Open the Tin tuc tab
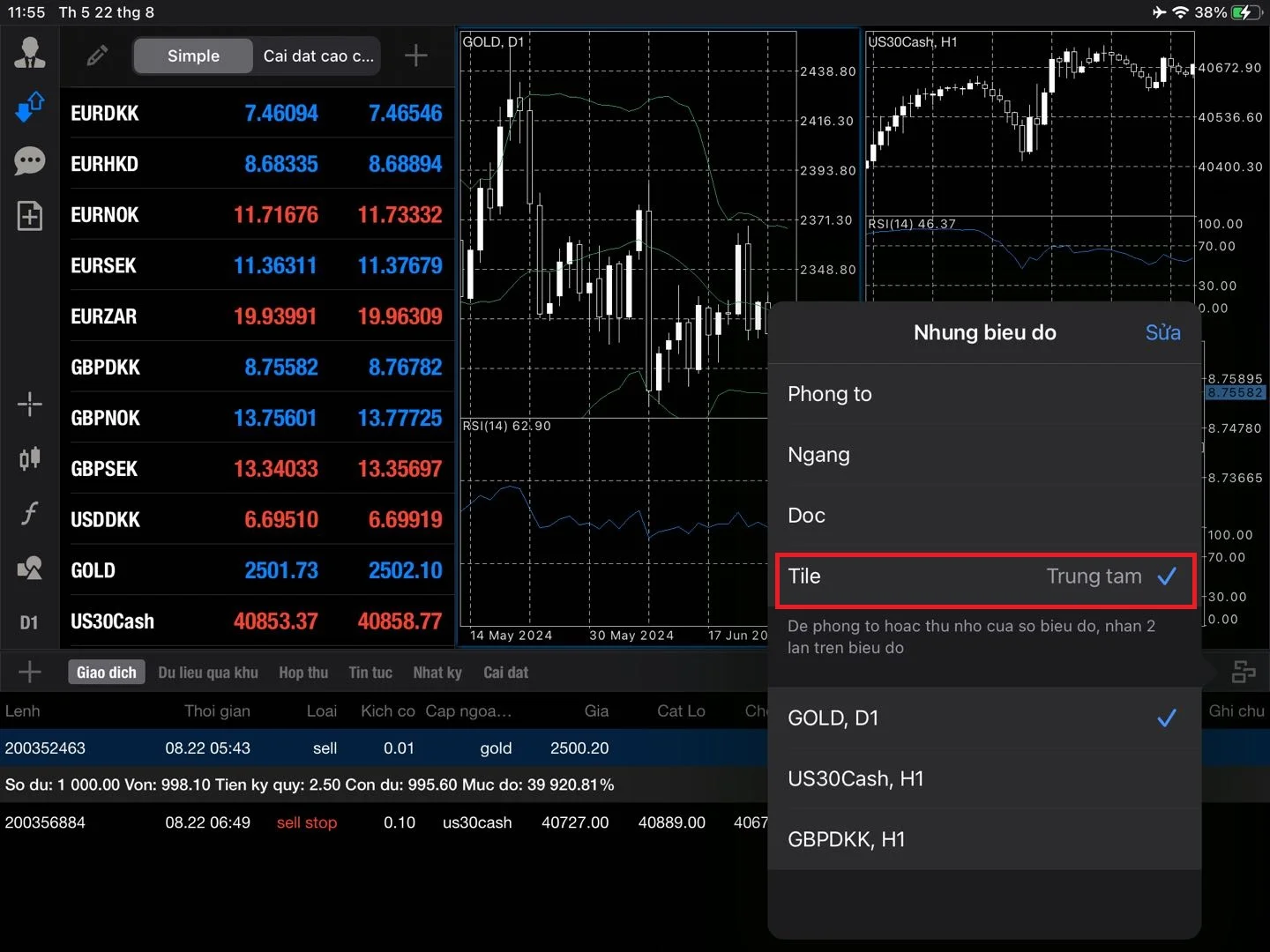 click(x=370, y=673)
